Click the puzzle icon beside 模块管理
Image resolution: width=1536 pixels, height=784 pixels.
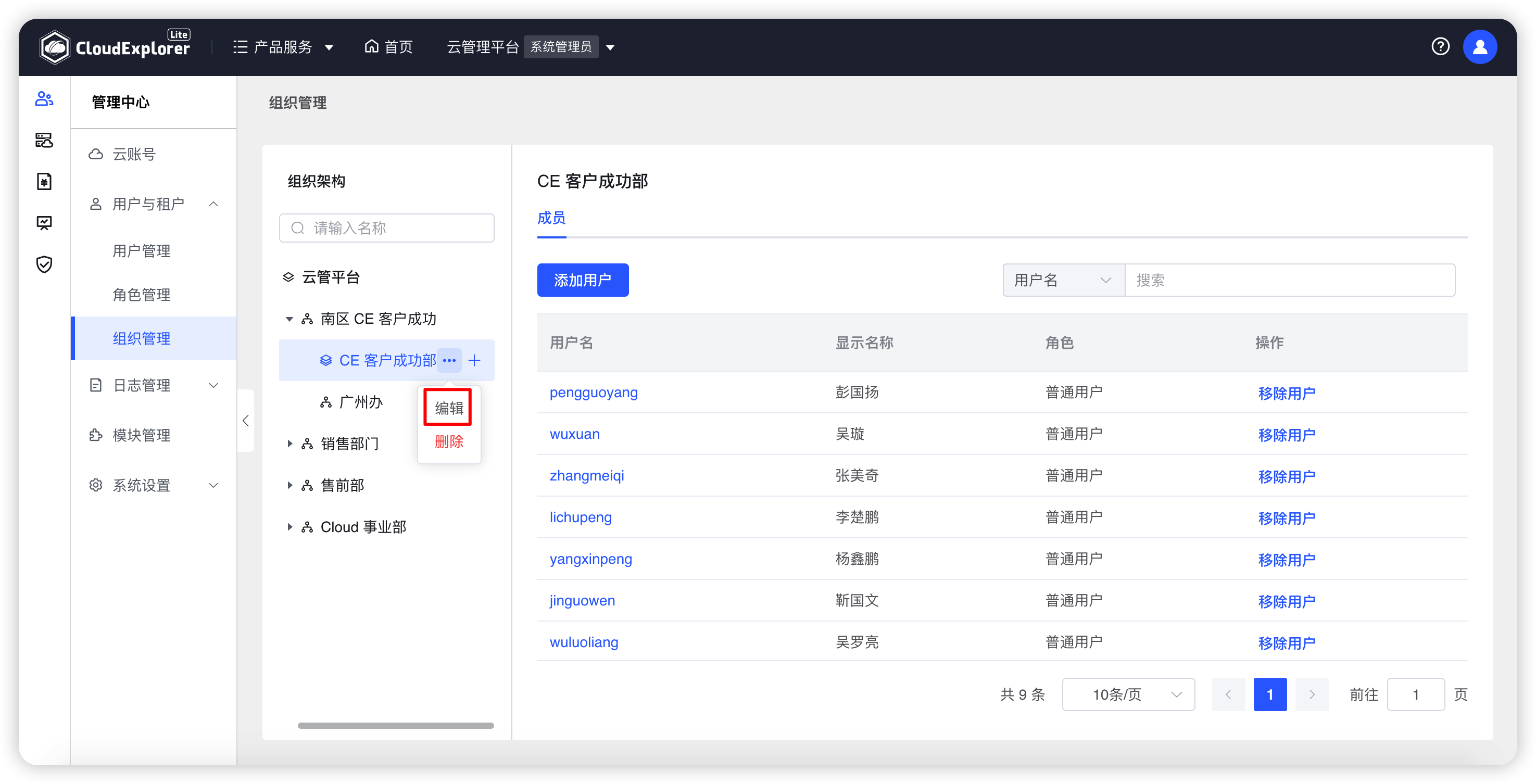[x=95, y=435]
